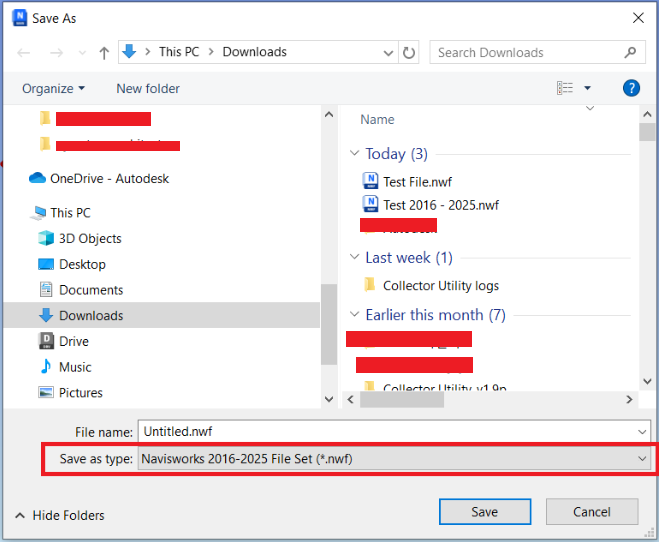This screenshot has height=542, width=659.
Task: Open the view options dropdown arrow
Action: click(587, 88)
